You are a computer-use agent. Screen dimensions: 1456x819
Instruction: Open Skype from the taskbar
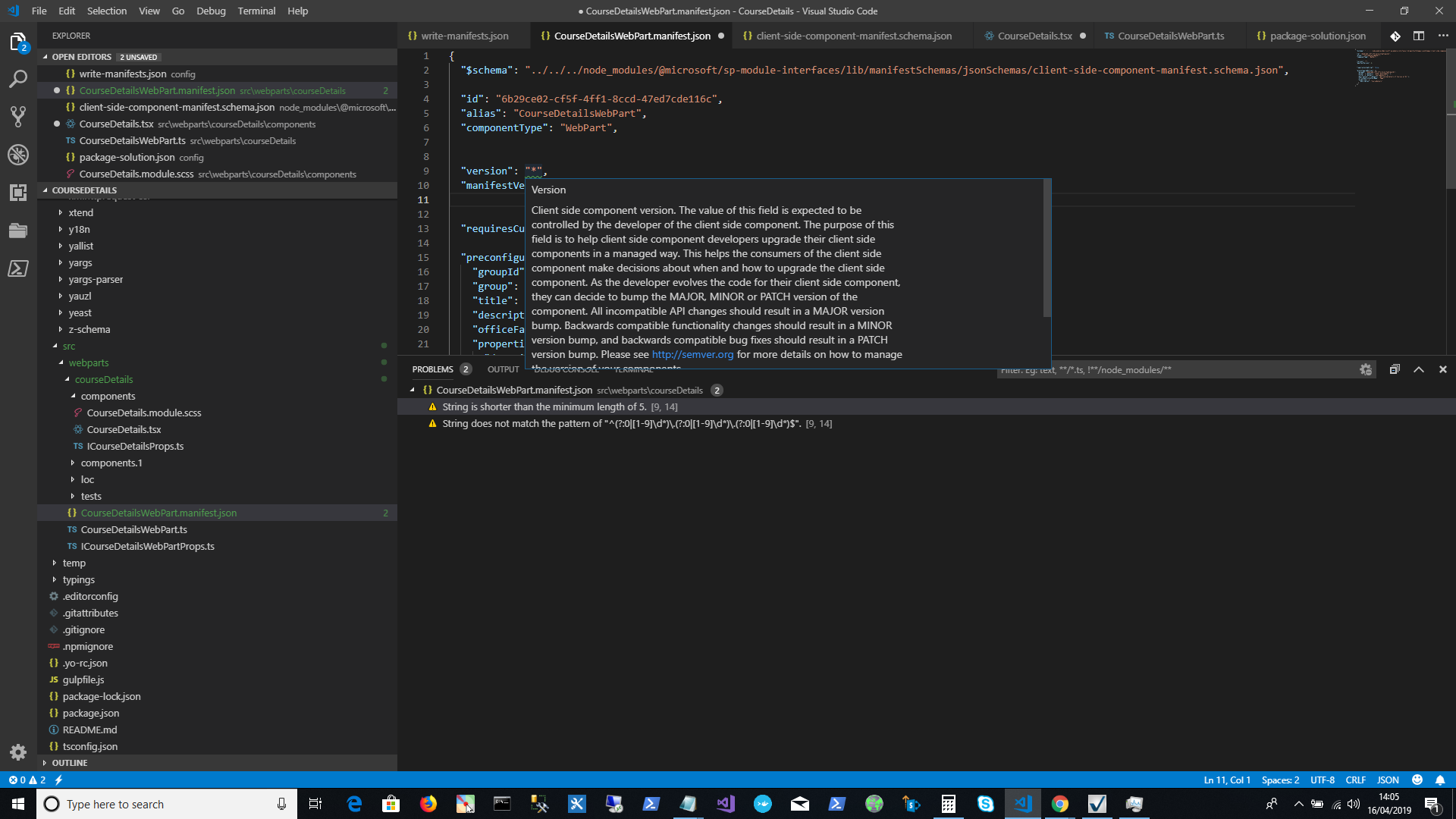pos(986,804)
